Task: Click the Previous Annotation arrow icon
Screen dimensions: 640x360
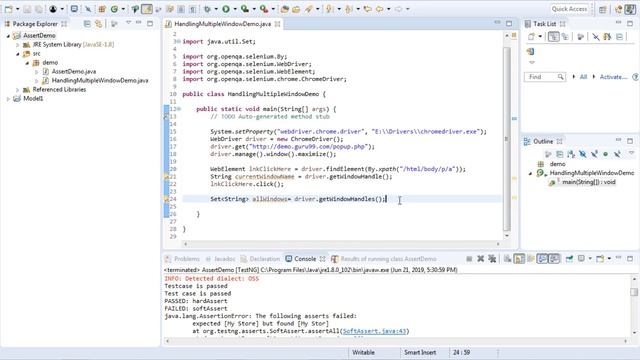Action: point(349,9)
